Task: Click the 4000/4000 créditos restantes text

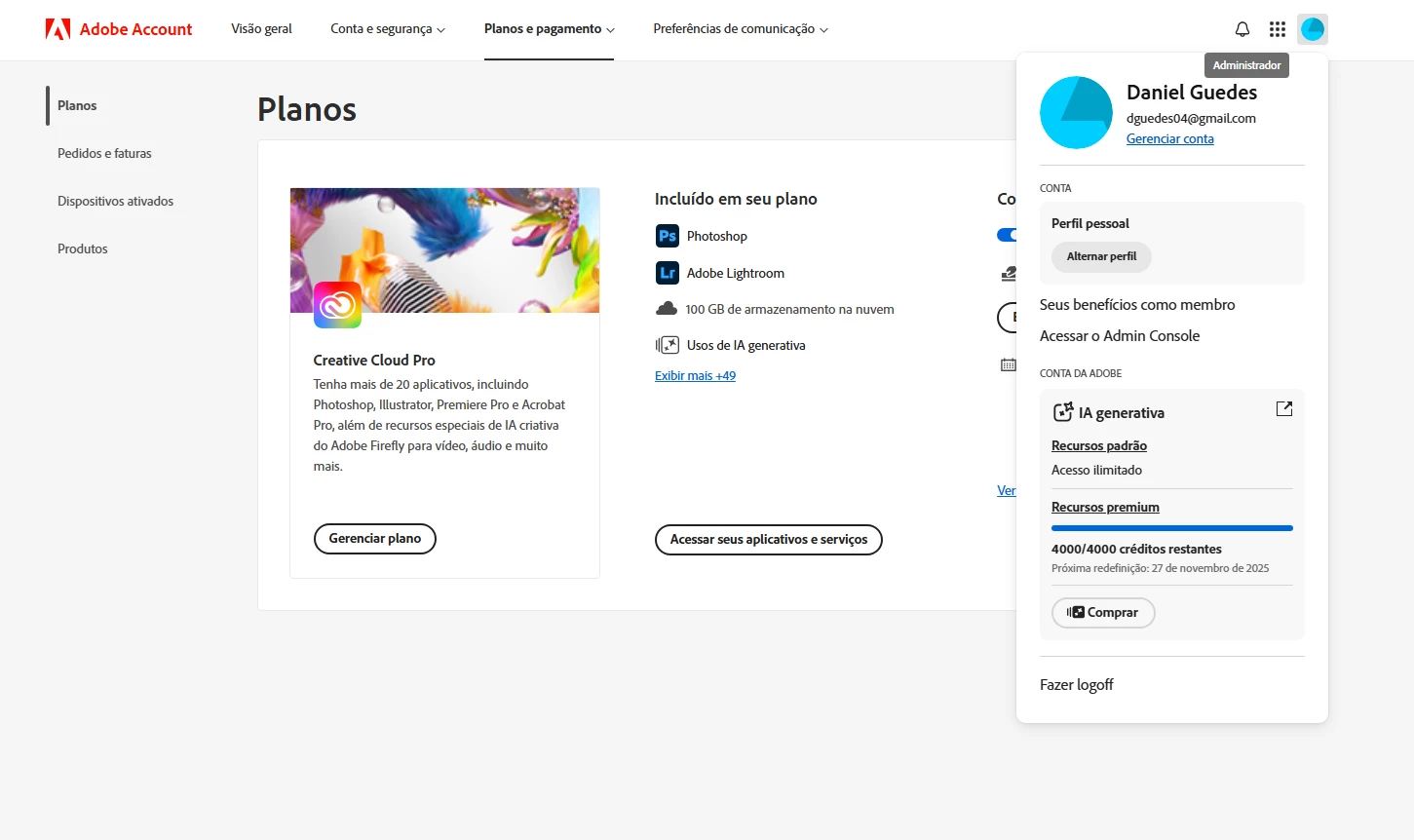Action: pos(1136,549)
